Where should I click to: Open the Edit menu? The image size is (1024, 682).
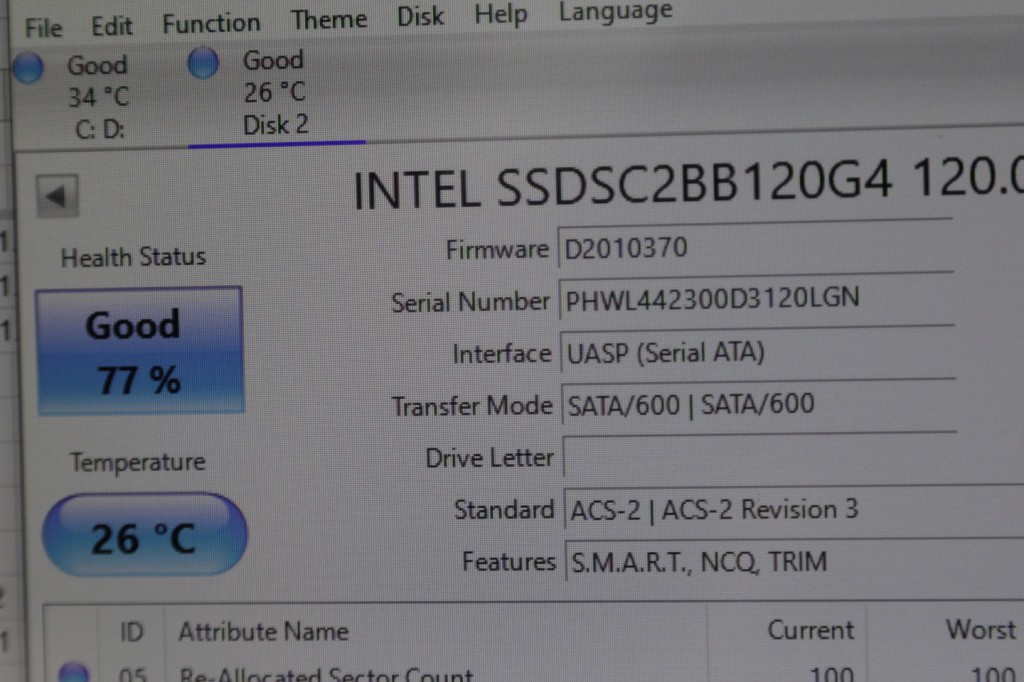click(111, 25)
